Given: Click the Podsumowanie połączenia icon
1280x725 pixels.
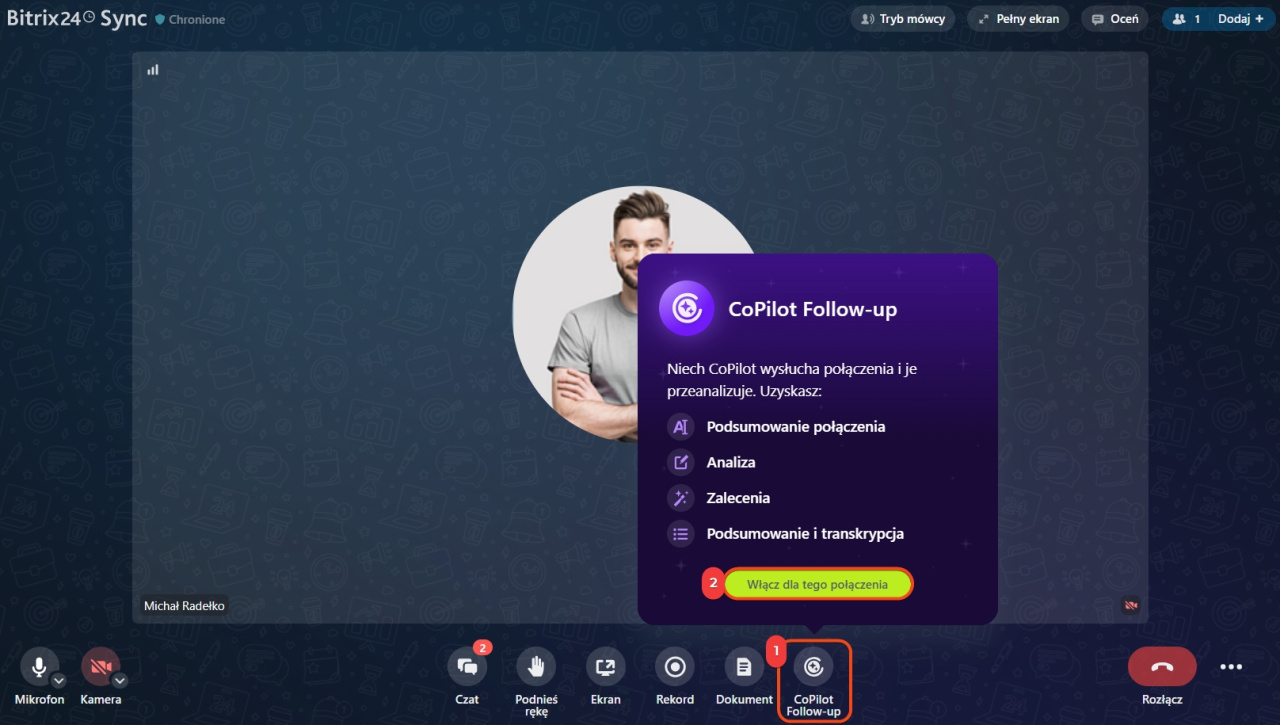Looking at the screenshot, I should [681, 427].
